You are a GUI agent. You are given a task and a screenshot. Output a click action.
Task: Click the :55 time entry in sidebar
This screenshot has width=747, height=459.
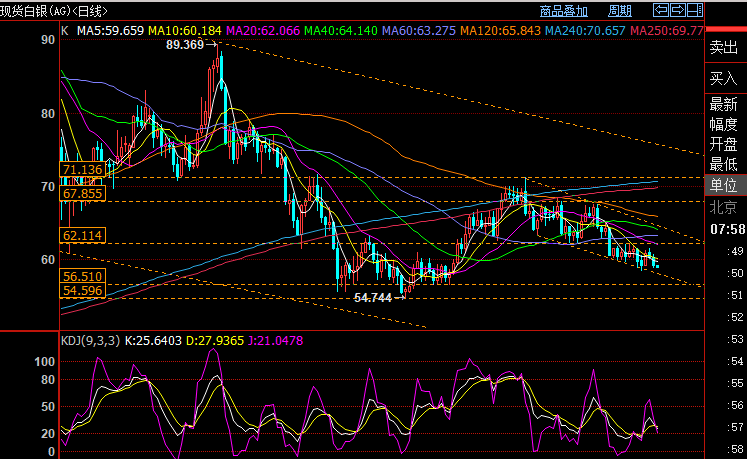click(x=735, y=383)
